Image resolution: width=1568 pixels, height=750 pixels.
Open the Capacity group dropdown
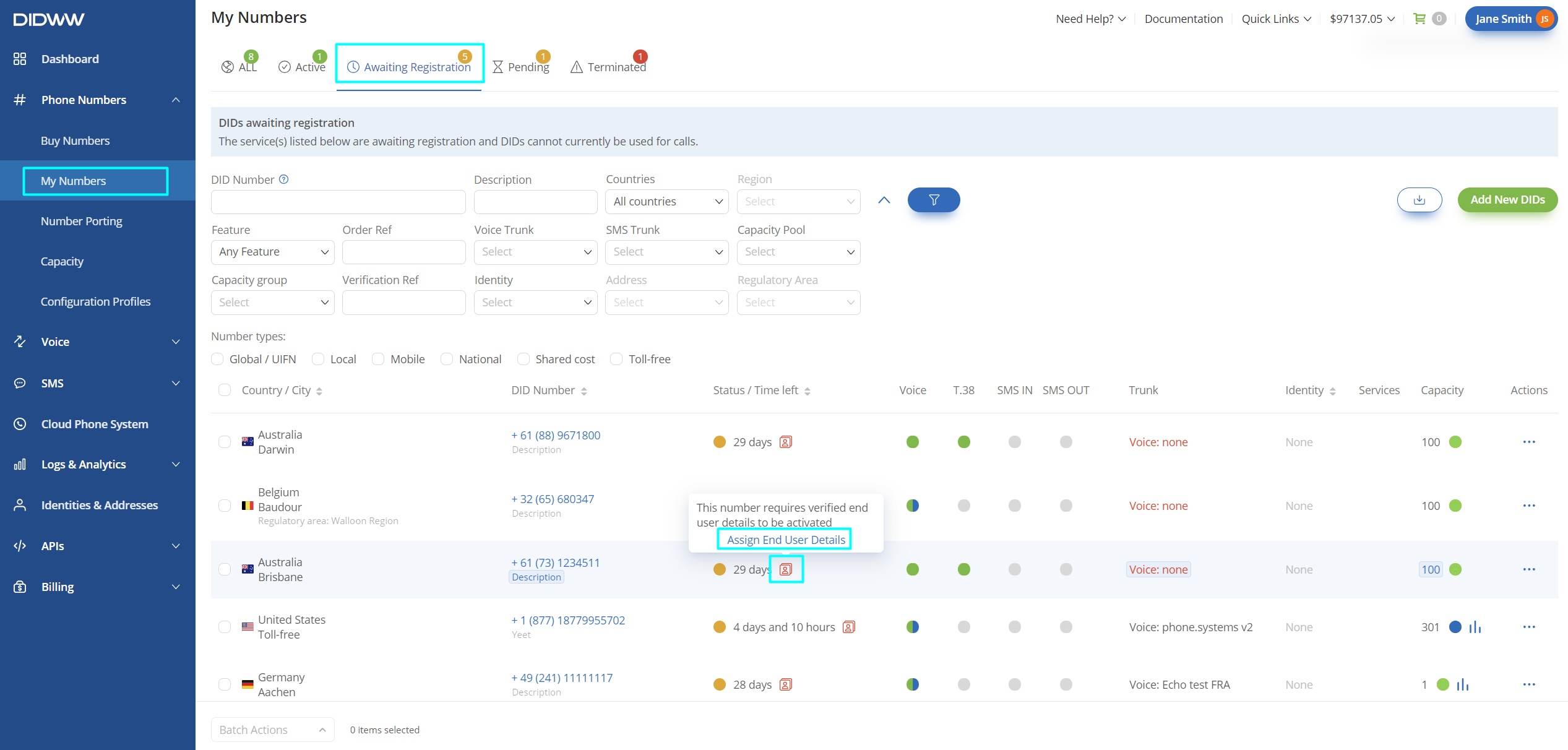tap(273, 303)
